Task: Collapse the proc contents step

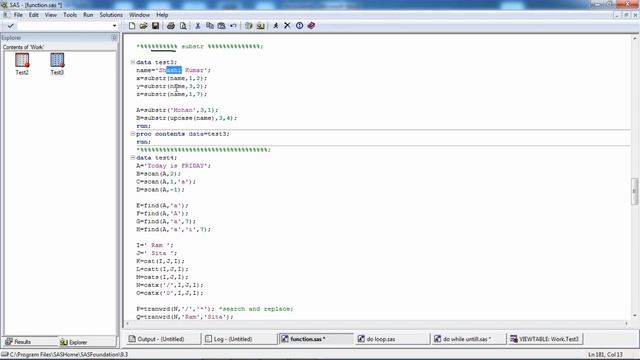Action: pos(132,133)
